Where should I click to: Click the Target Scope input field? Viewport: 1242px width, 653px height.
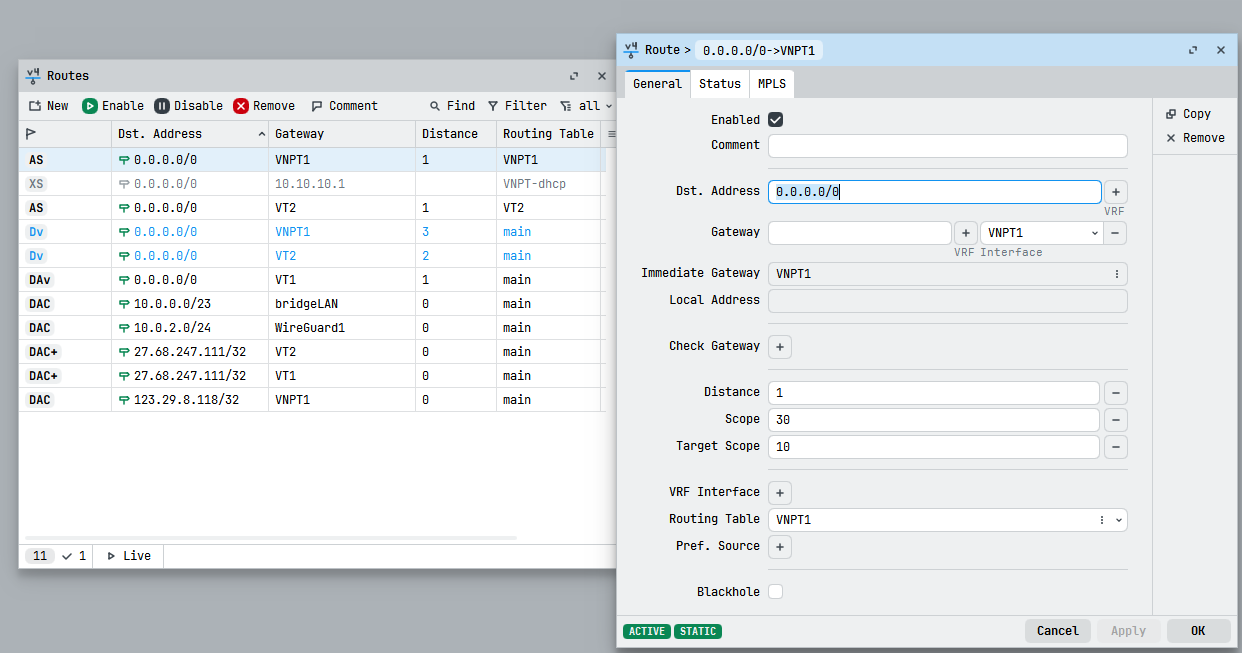click(934, 447)
